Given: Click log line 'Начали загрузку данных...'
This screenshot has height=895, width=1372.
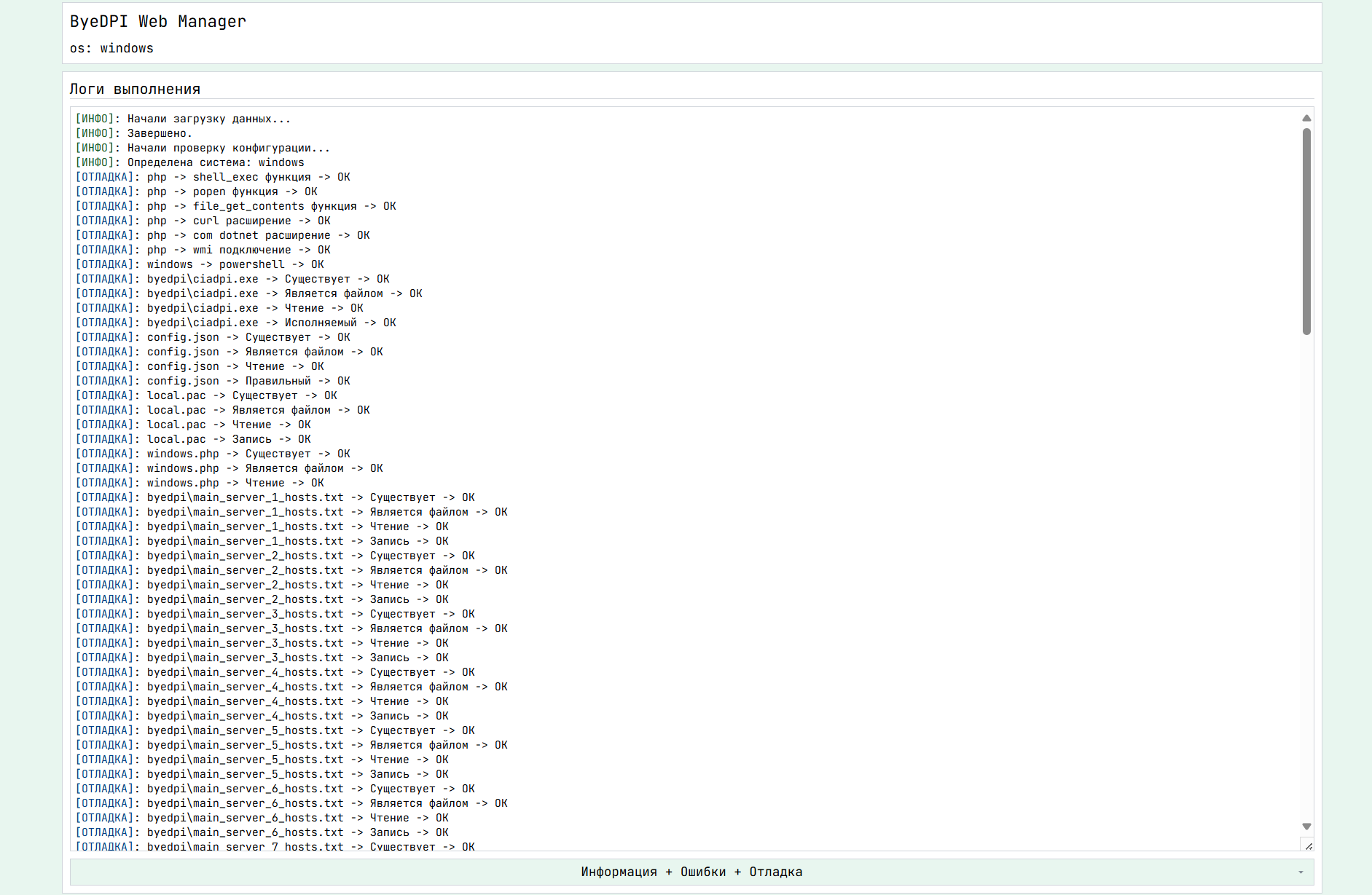Looking at the screenshot, I should 183,119.
